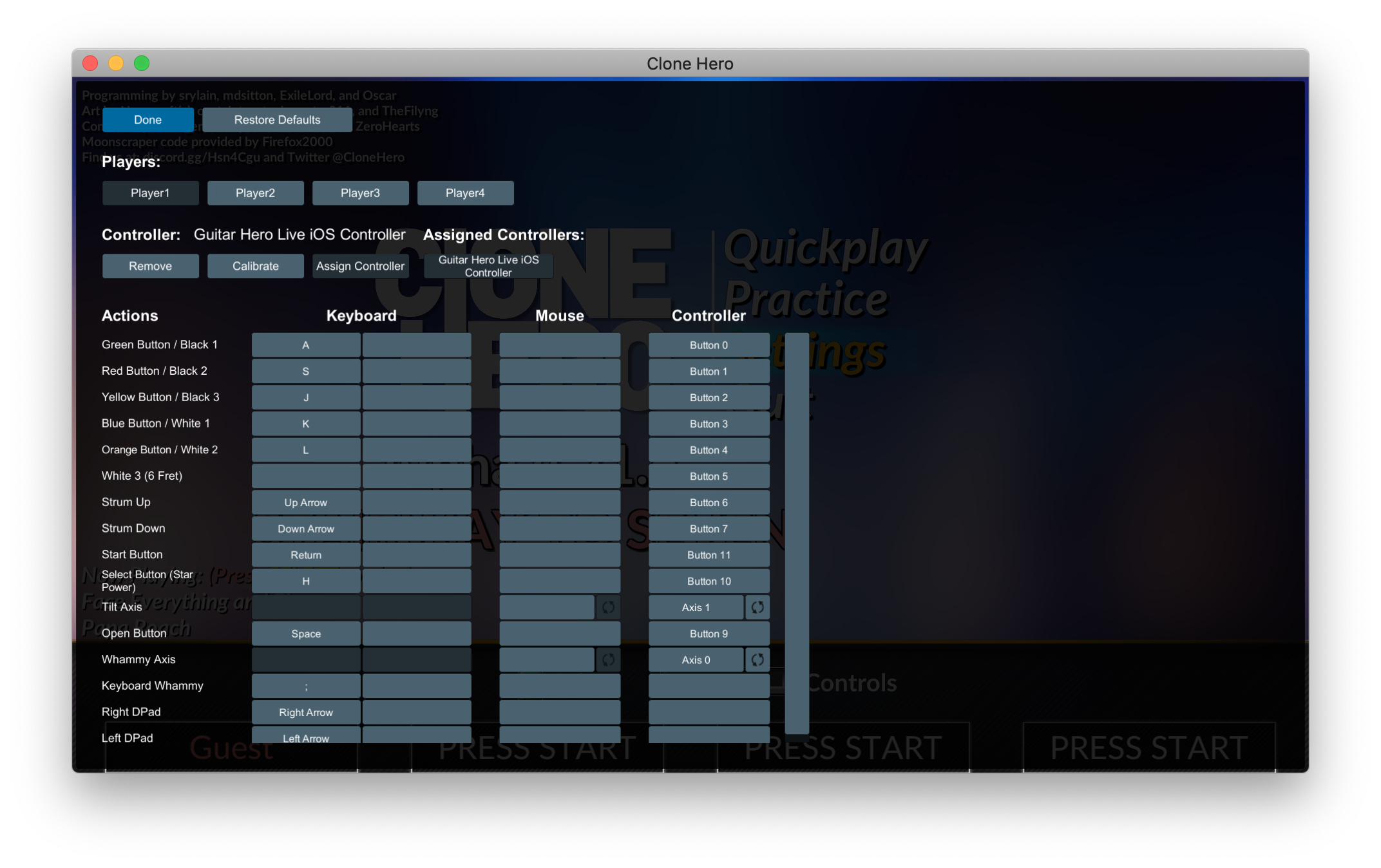Screen dimensions: 1381x868
Task: Open the Assign Controller chooser
Action: point(360,266)
